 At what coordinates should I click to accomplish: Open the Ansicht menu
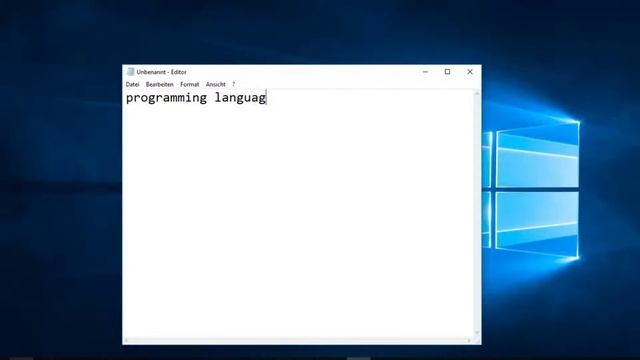216,84
